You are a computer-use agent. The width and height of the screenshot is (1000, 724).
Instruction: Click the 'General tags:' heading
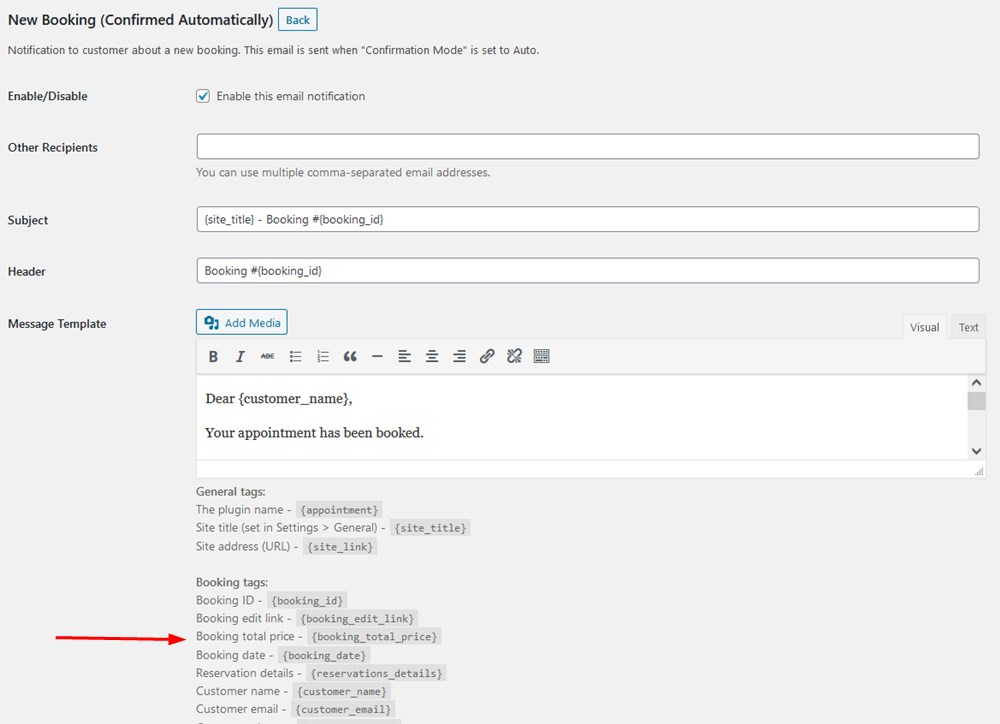[x=231, y=492]
